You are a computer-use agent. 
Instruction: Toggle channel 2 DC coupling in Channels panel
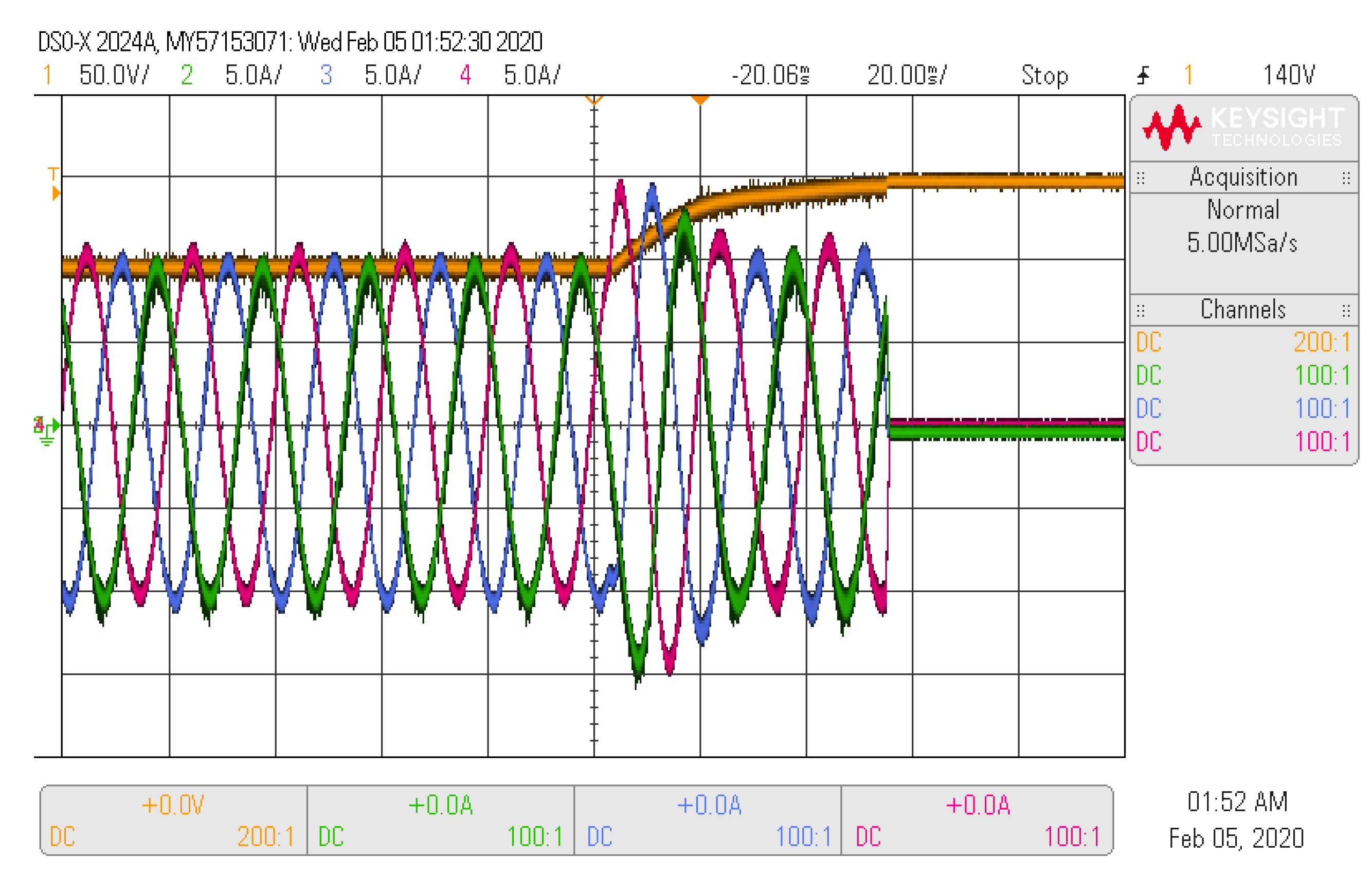pyautogui.click(x=1150, y=376)
